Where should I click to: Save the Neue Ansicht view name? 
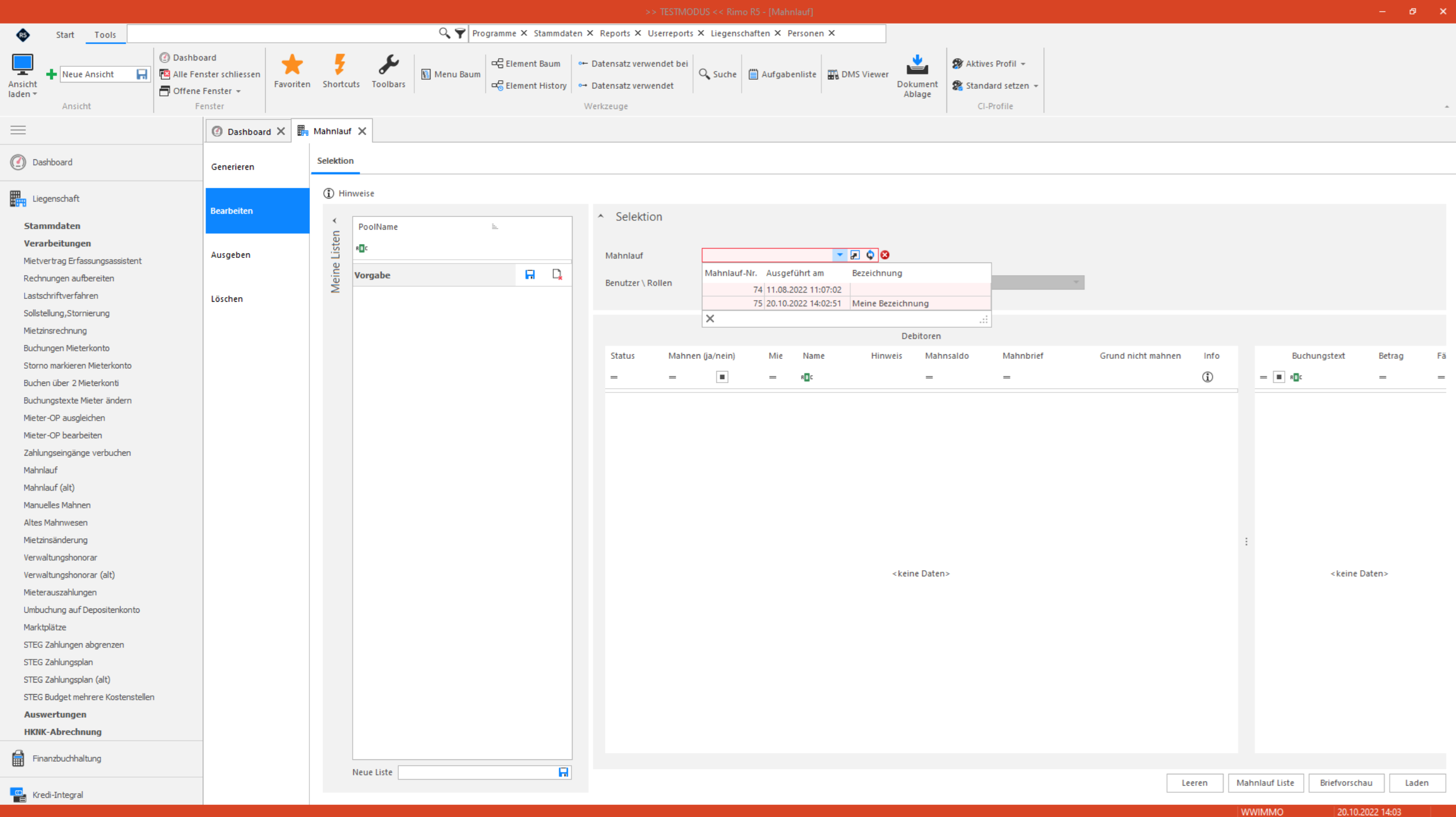point(141,74)
